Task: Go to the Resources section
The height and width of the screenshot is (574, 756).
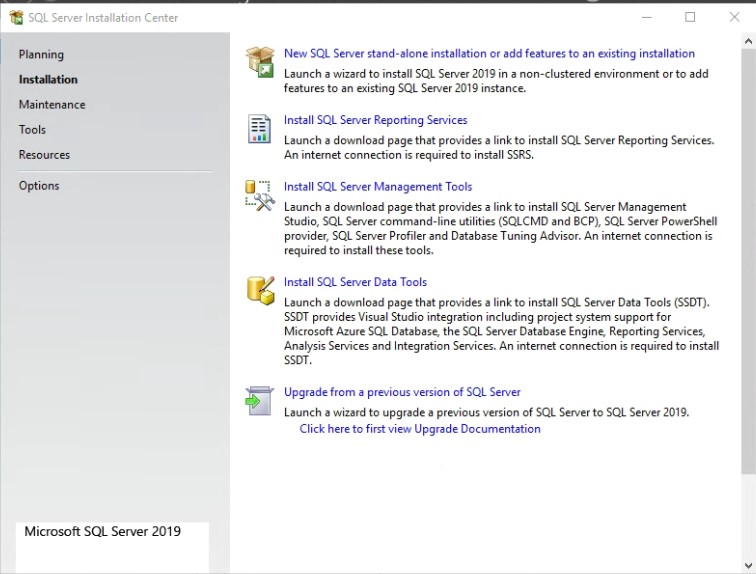Action: [44, 155]
